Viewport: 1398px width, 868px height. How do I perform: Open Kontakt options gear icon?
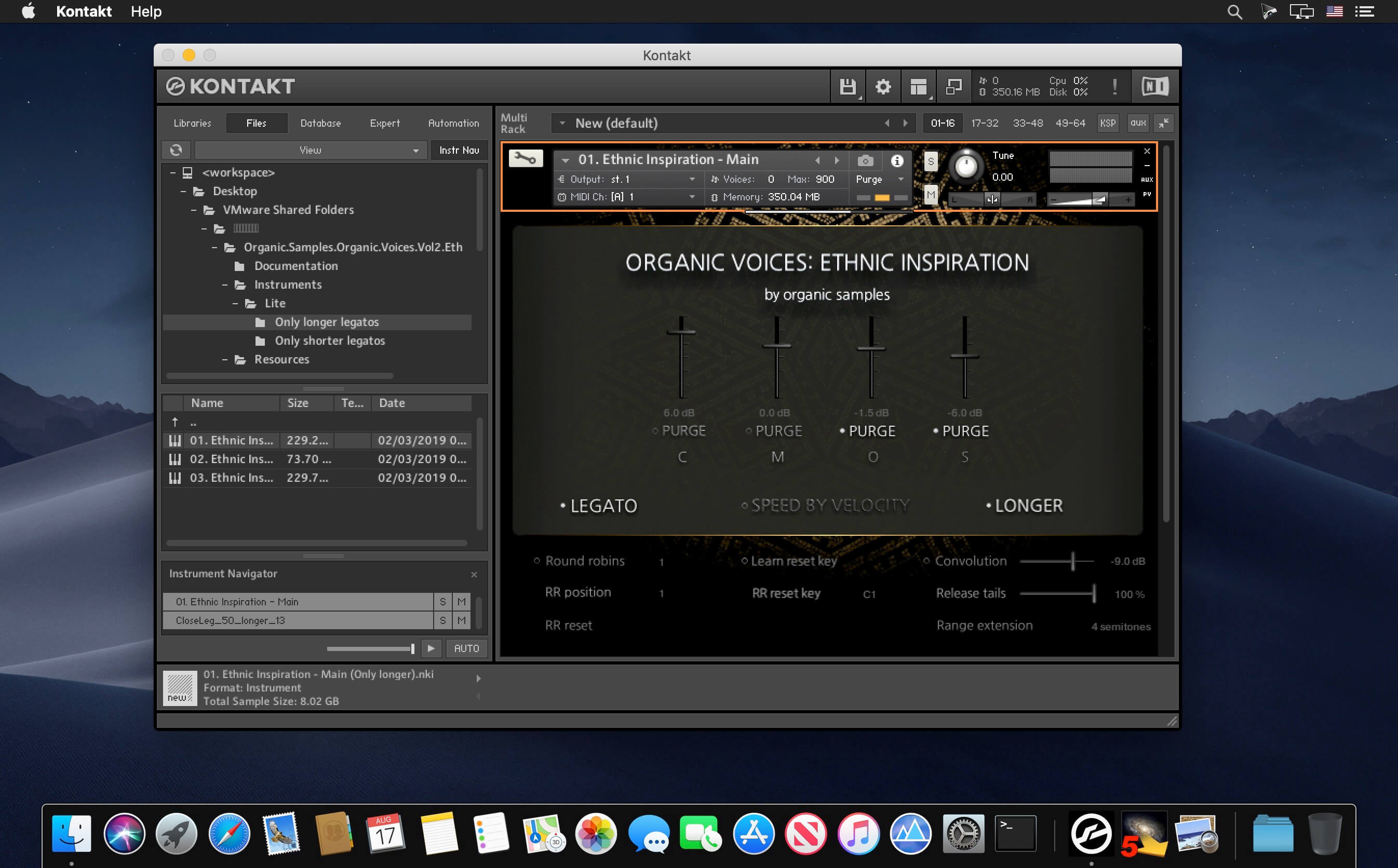(882, 87)
